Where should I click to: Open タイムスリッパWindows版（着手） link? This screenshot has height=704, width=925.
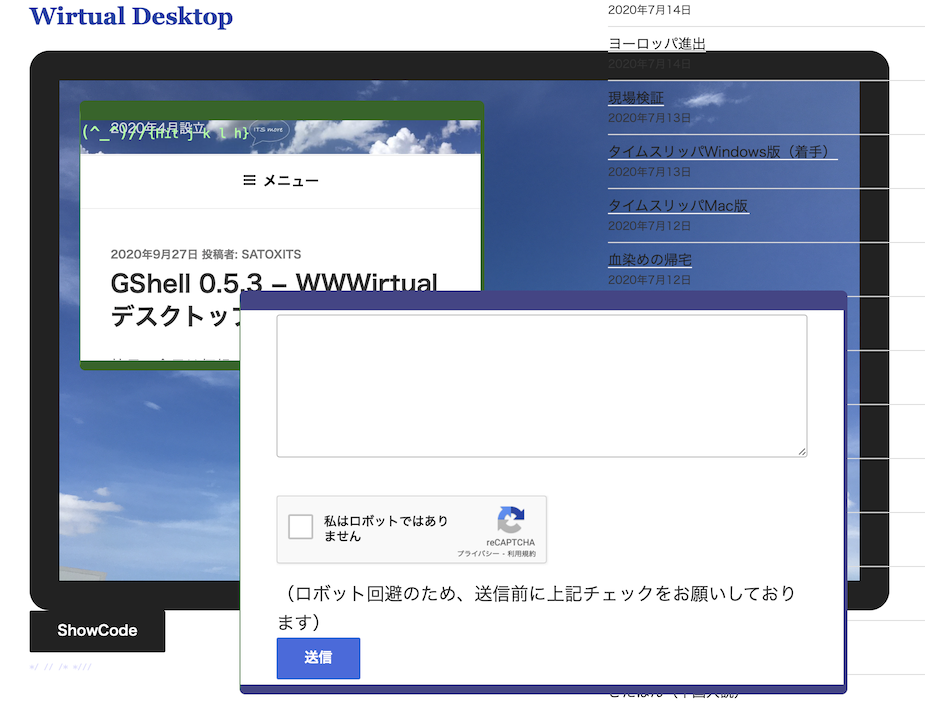[722, 152]
